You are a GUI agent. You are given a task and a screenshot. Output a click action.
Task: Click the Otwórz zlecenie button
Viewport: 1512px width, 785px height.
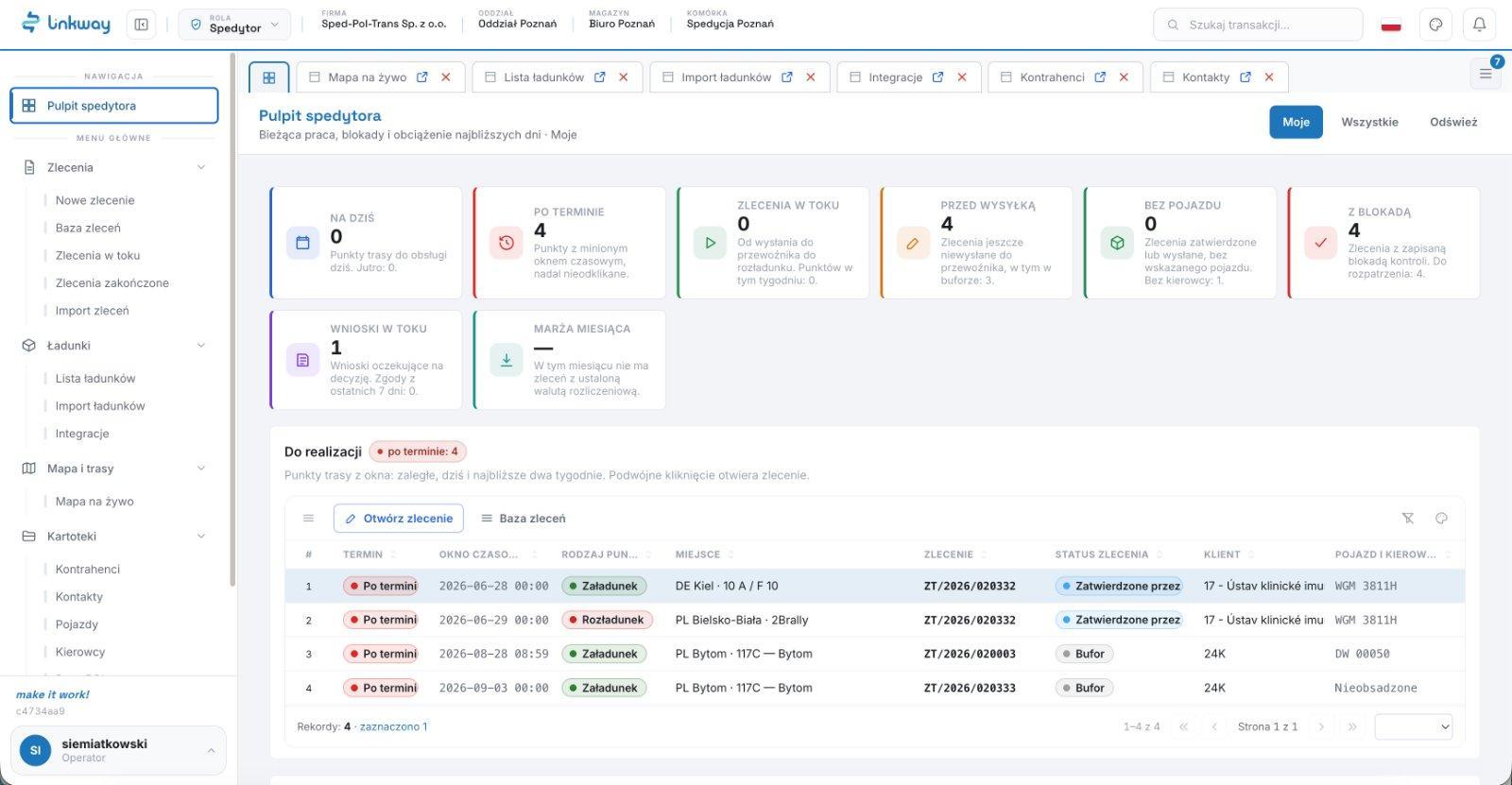tap(399, 519)
